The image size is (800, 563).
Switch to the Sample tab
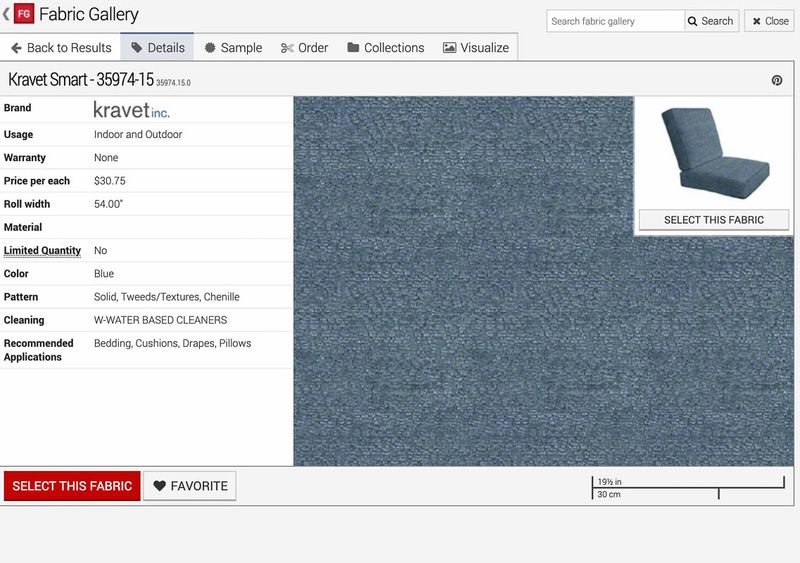click(x=233, y=47)
